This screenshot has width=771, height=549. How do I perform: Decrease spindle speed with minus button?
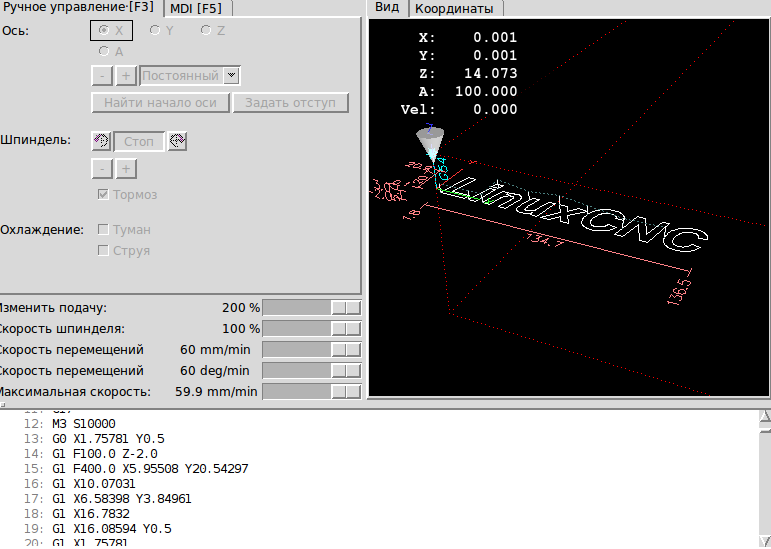pos(102,169)
